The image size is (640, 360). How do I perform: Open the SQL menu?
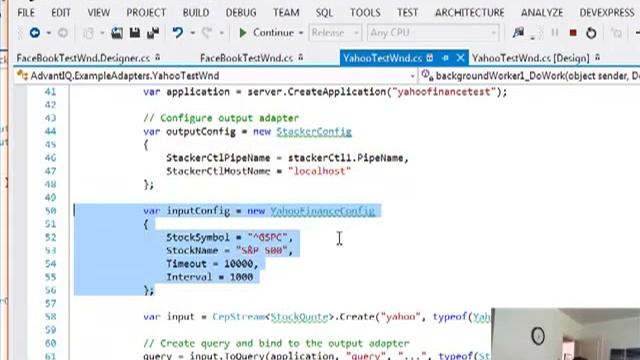pos(324,13)
